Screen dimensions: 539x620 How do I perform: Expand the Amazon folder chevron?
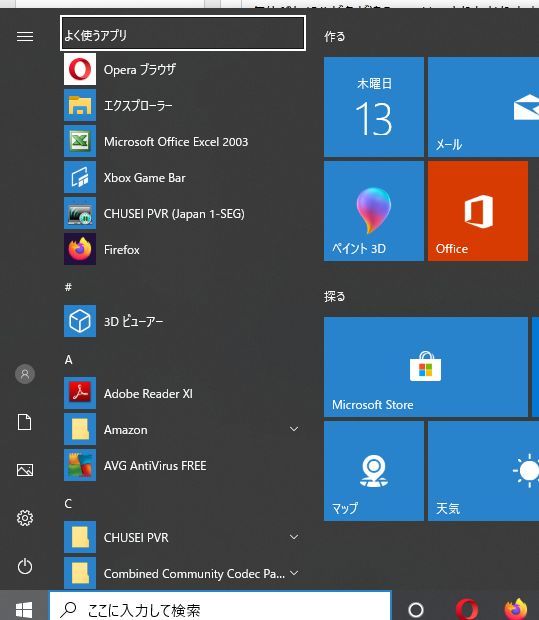294,429
